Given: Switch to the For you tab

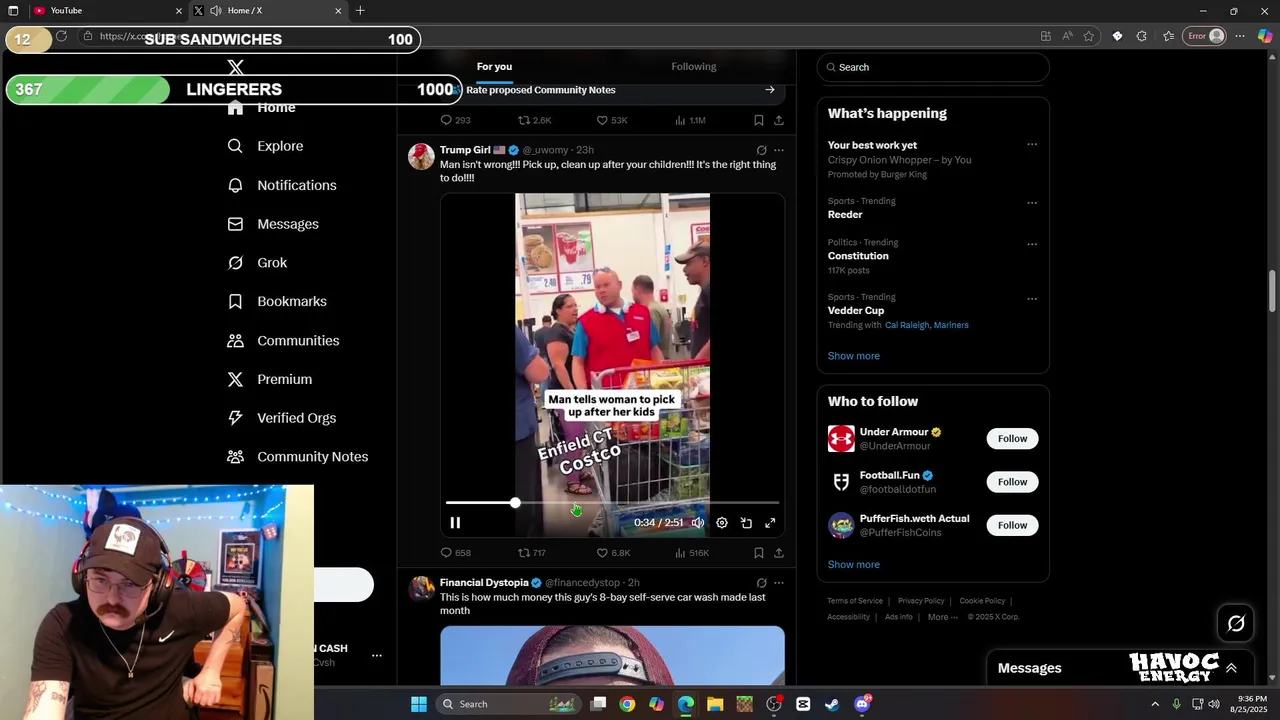Looking at the screenshot, I should click(494, 67).
